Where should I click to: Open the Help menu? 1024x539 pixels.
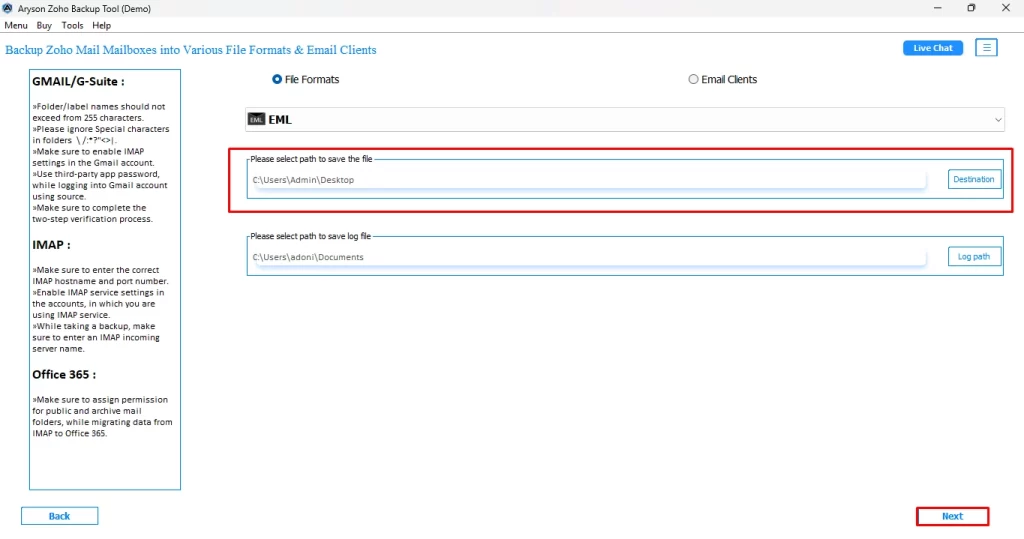[101, 25]
